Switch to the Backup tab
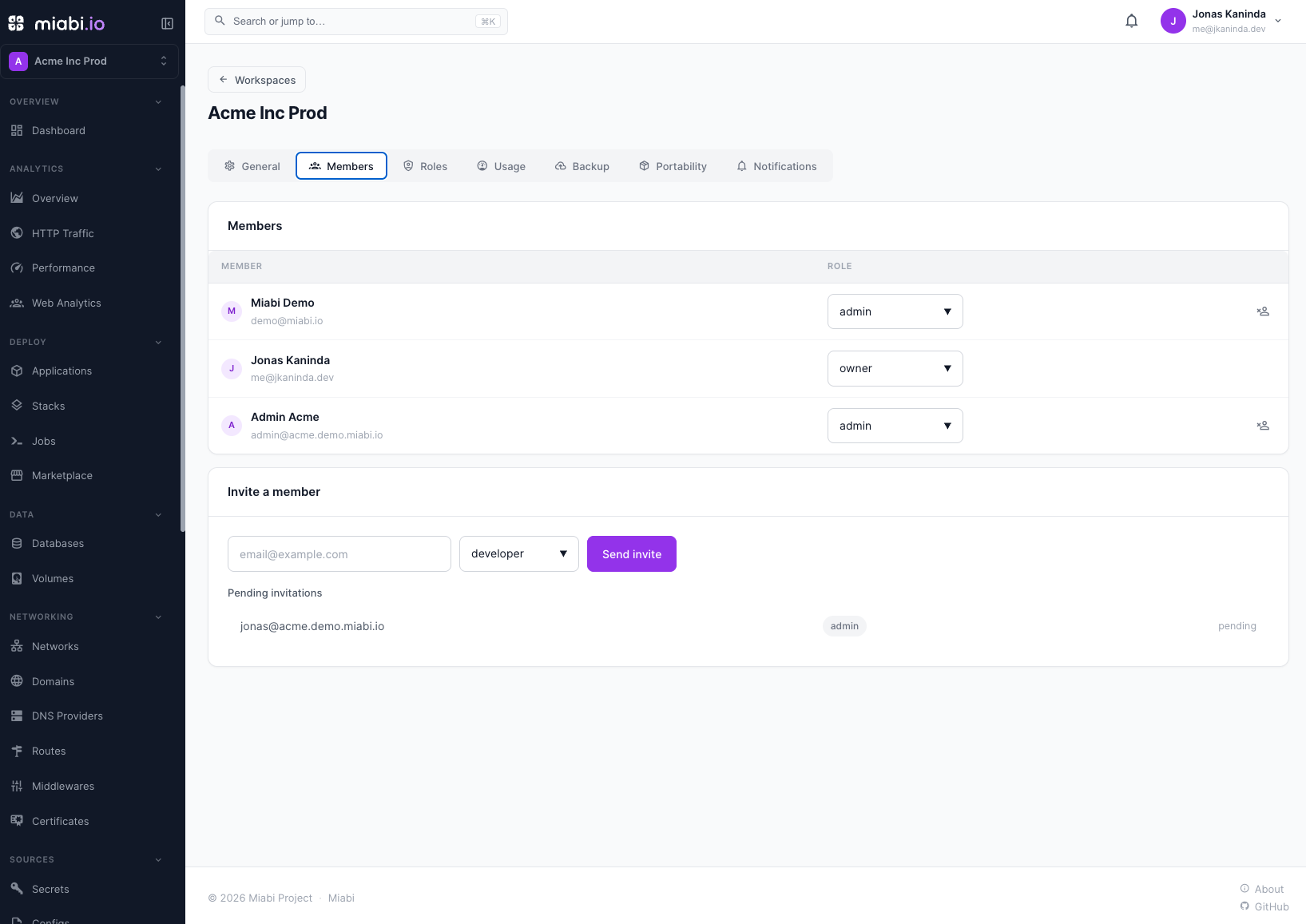Viewport: 1306px width, 924px height. coord(582,166)
